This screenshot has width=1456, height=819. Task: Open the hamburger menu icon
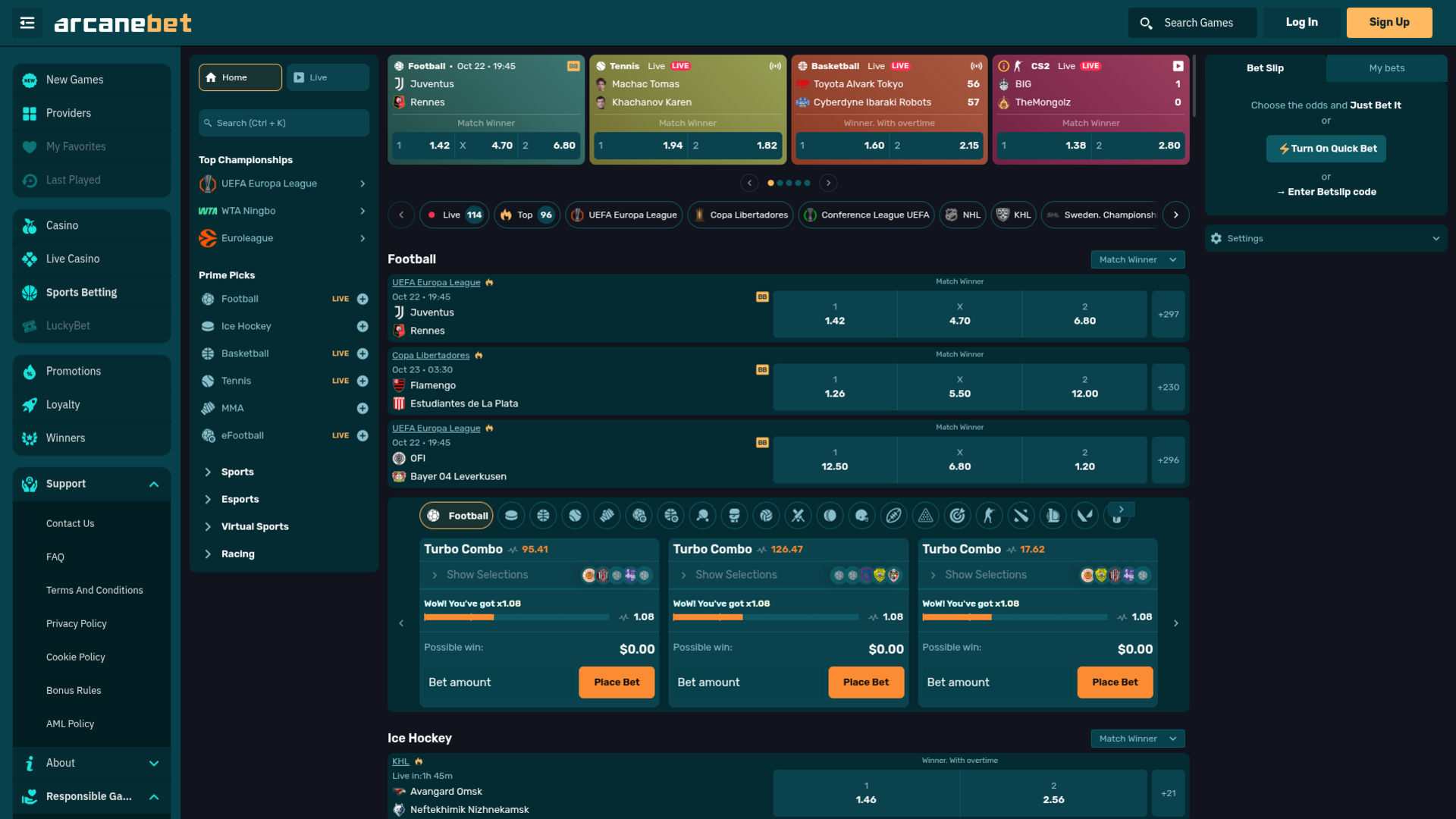(x=27, y=23)
